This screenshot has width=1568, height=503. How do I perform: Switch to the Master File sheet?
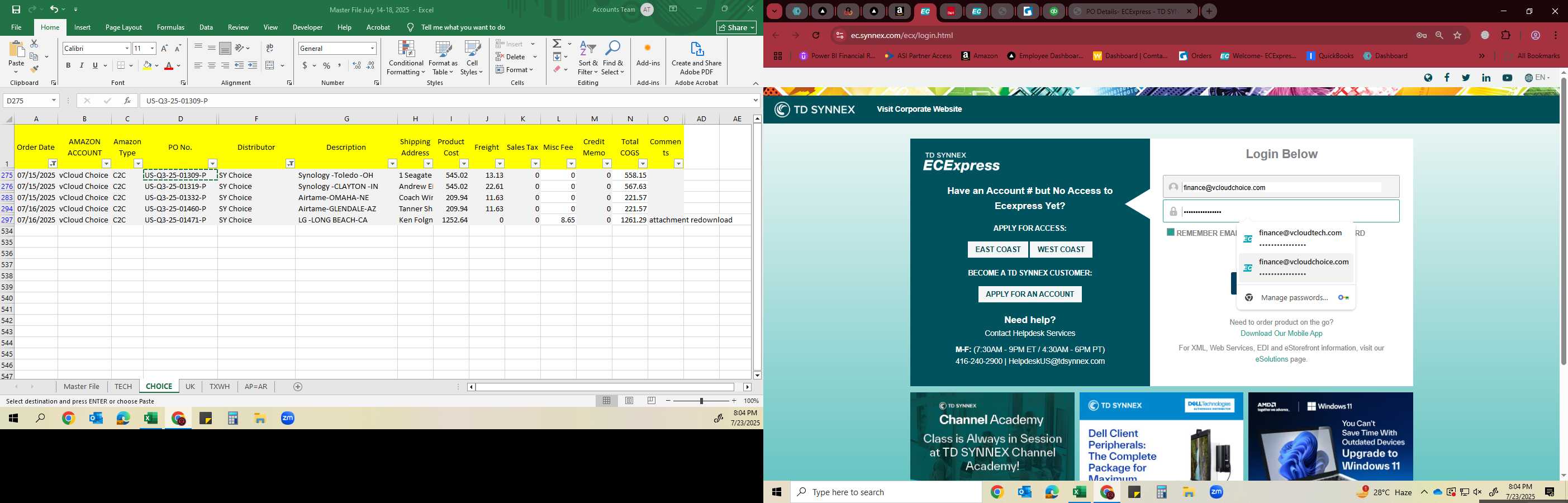[x=82, y=387]
